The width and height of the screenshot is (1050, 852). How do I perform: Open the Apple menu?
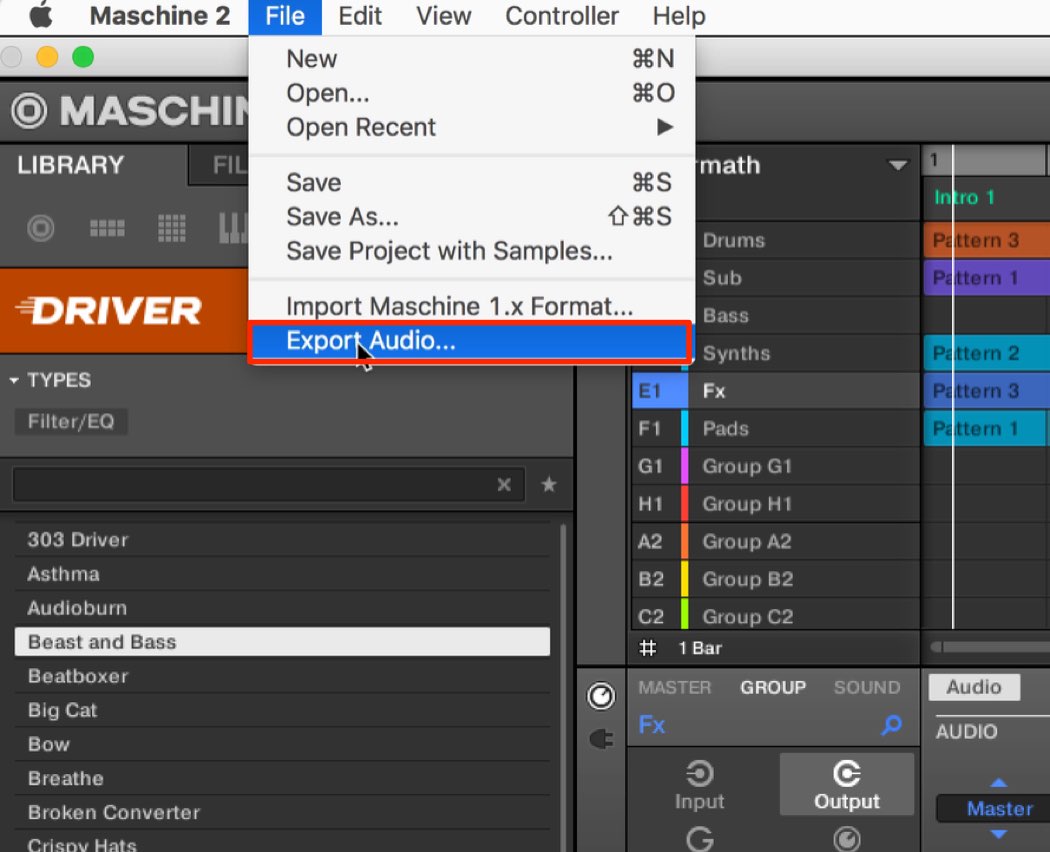coord(41,15)
